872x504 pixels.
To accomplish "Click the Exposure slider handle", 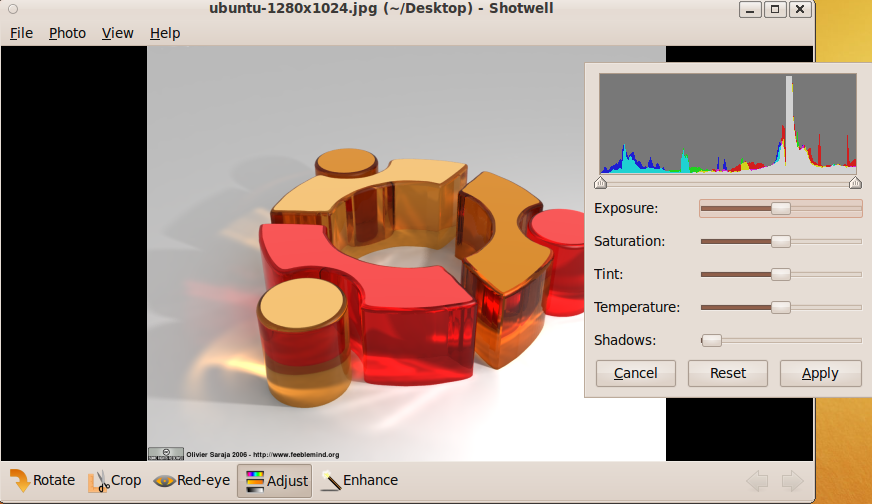I will (x=781, y=208).
